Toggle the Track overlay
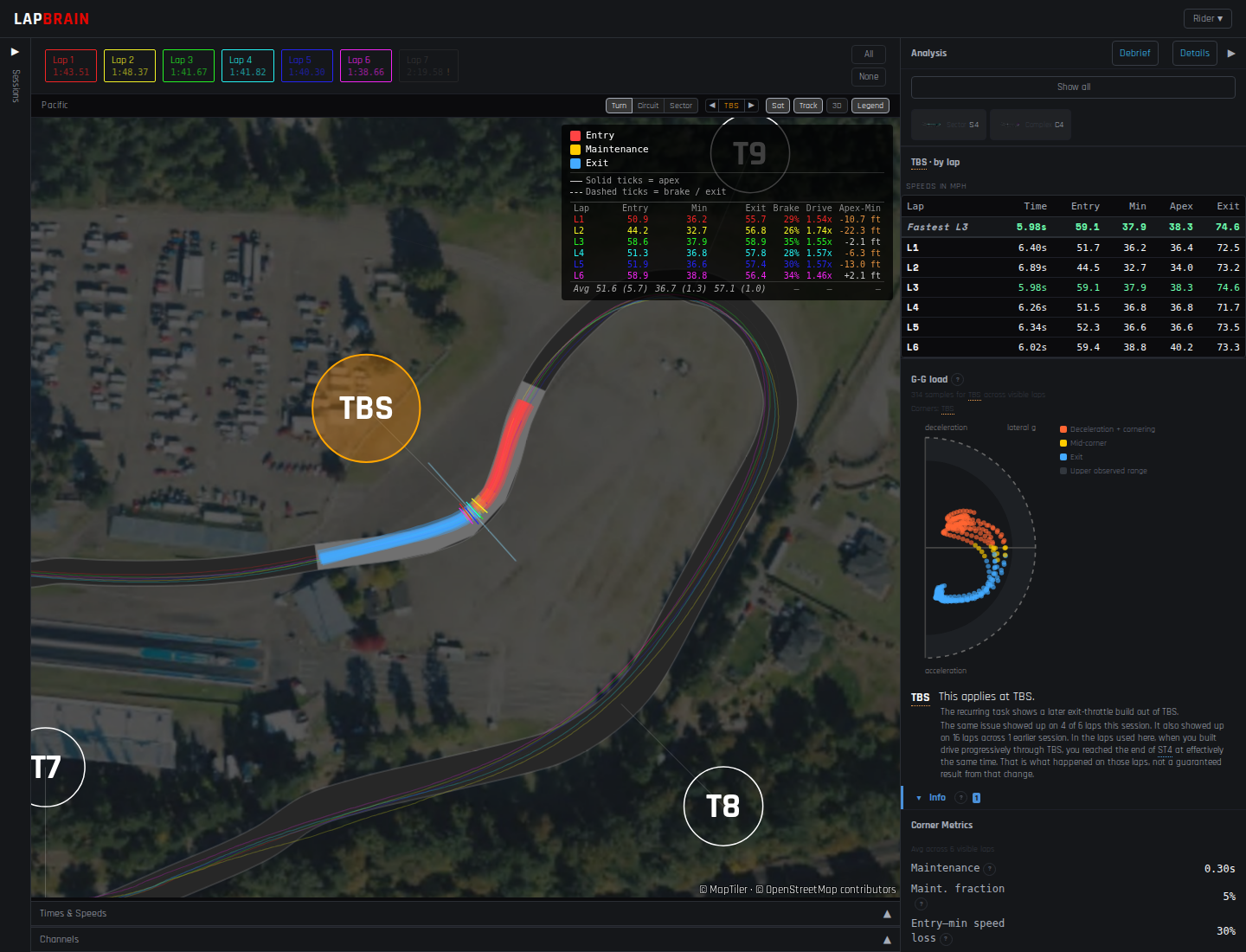Viewport: 1246px width, 952px height. click(808, 106)
